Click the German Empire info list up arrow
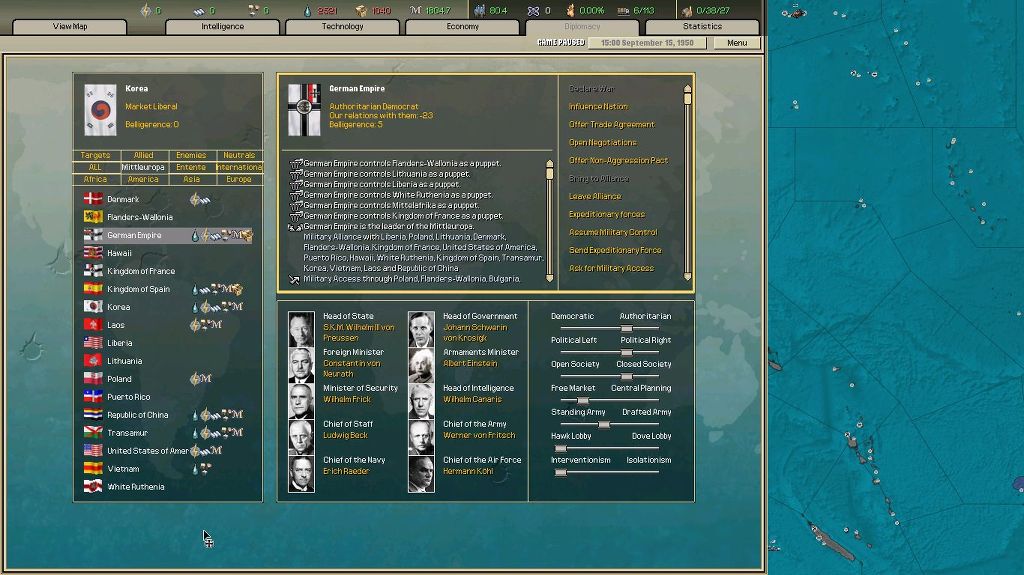This screenshot has height=575, width=1024. click(x=550, y=163)
